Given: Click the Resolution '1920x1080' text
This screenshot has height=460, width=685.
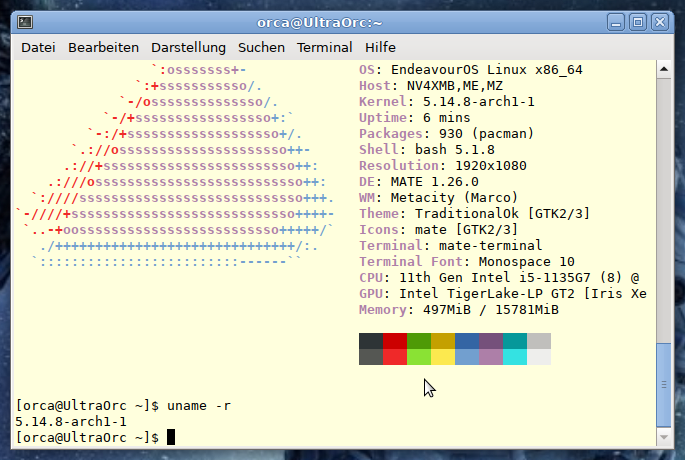Looking at the screenshot, I should click(x=491, y=166).
